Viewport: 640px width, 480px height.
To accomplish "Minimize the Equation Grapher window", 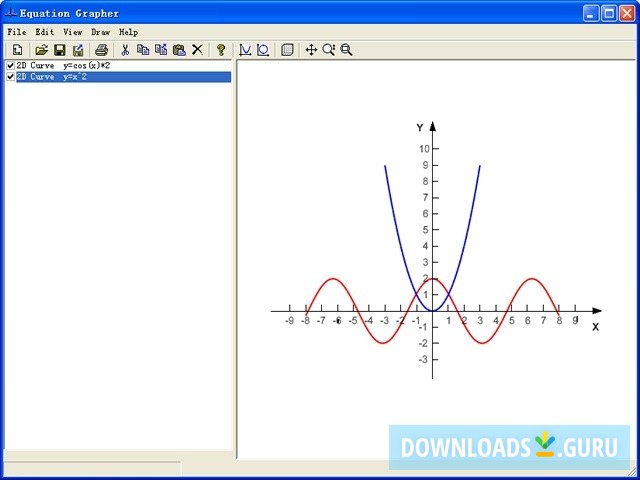I will click(590, 13).
